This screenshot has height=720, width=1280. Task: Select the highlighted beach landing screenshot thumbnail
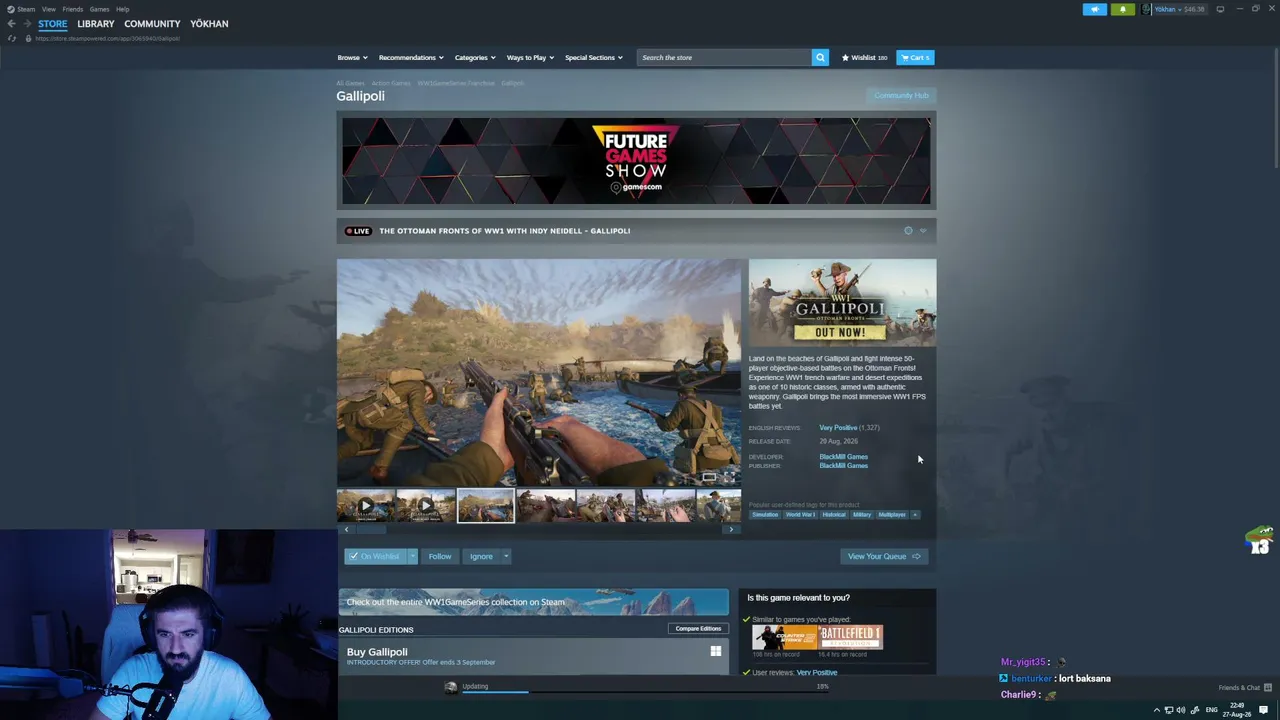pyautogui.click(x=486, y=506)
